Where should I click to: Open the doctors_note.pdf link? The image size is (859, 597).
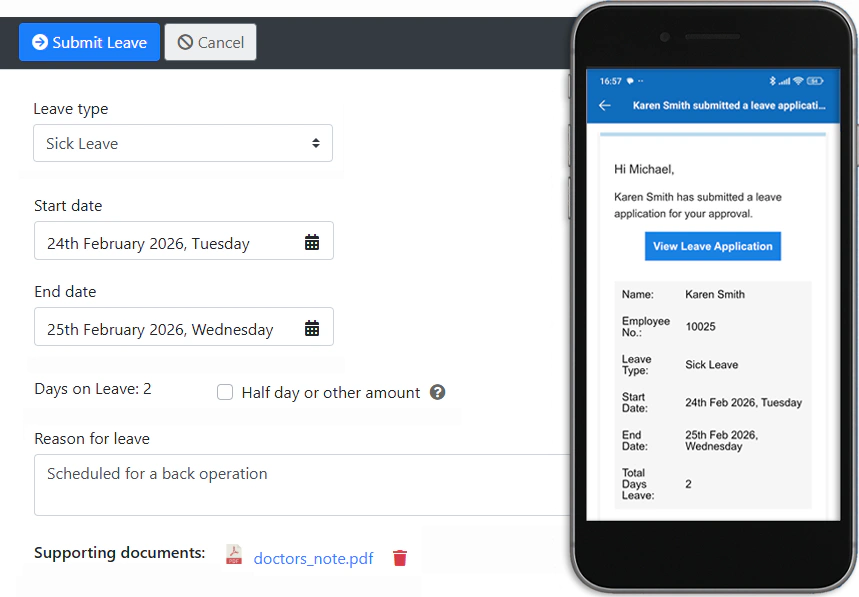pyautogui.click(x=312, y=557)
